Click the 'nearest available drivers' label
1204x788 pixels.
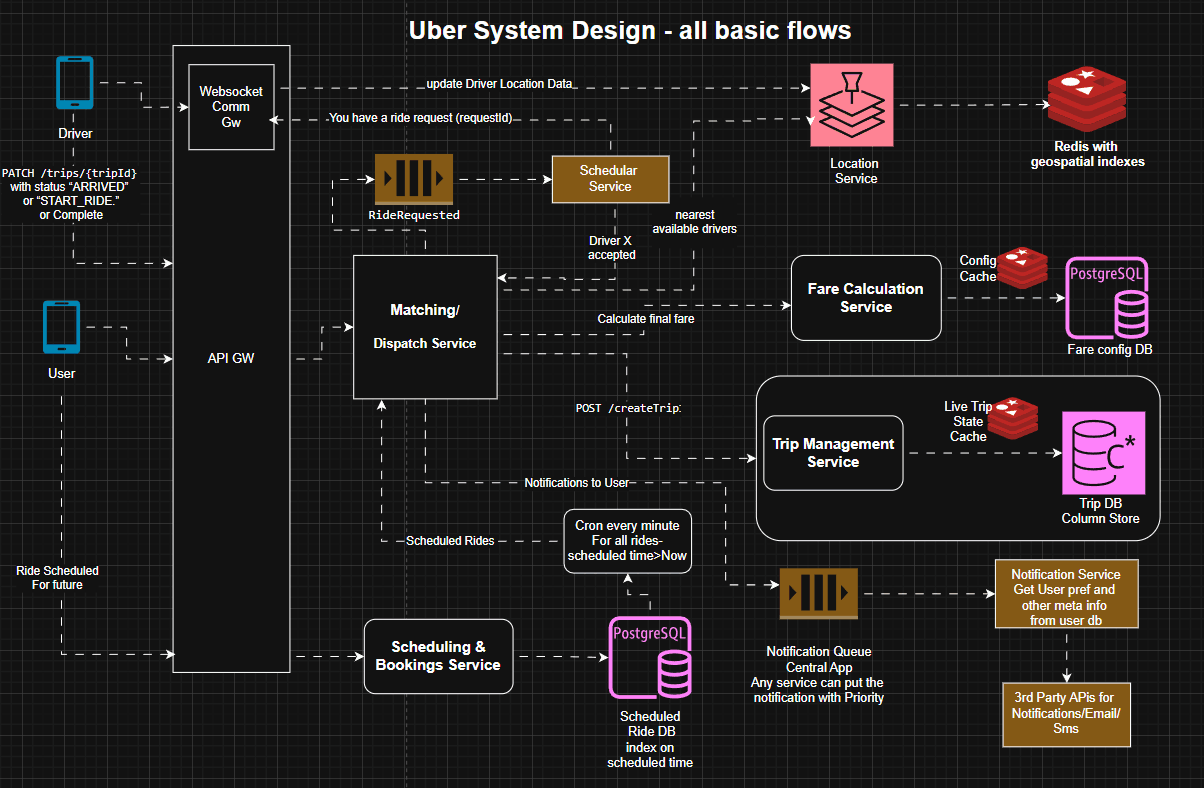click(695, 222)
